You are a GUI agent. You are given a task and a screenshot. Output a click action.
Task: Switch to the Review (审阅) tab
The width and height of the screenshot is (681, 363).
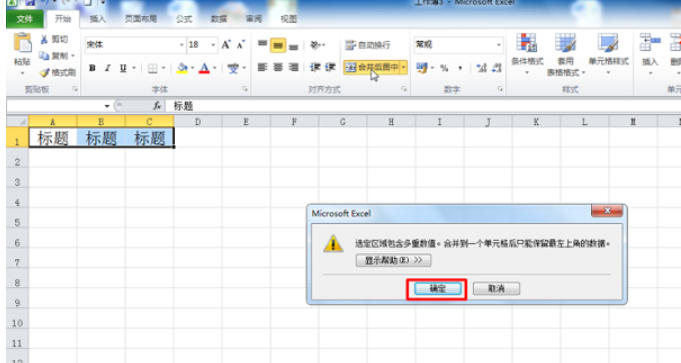pos(254,19)
